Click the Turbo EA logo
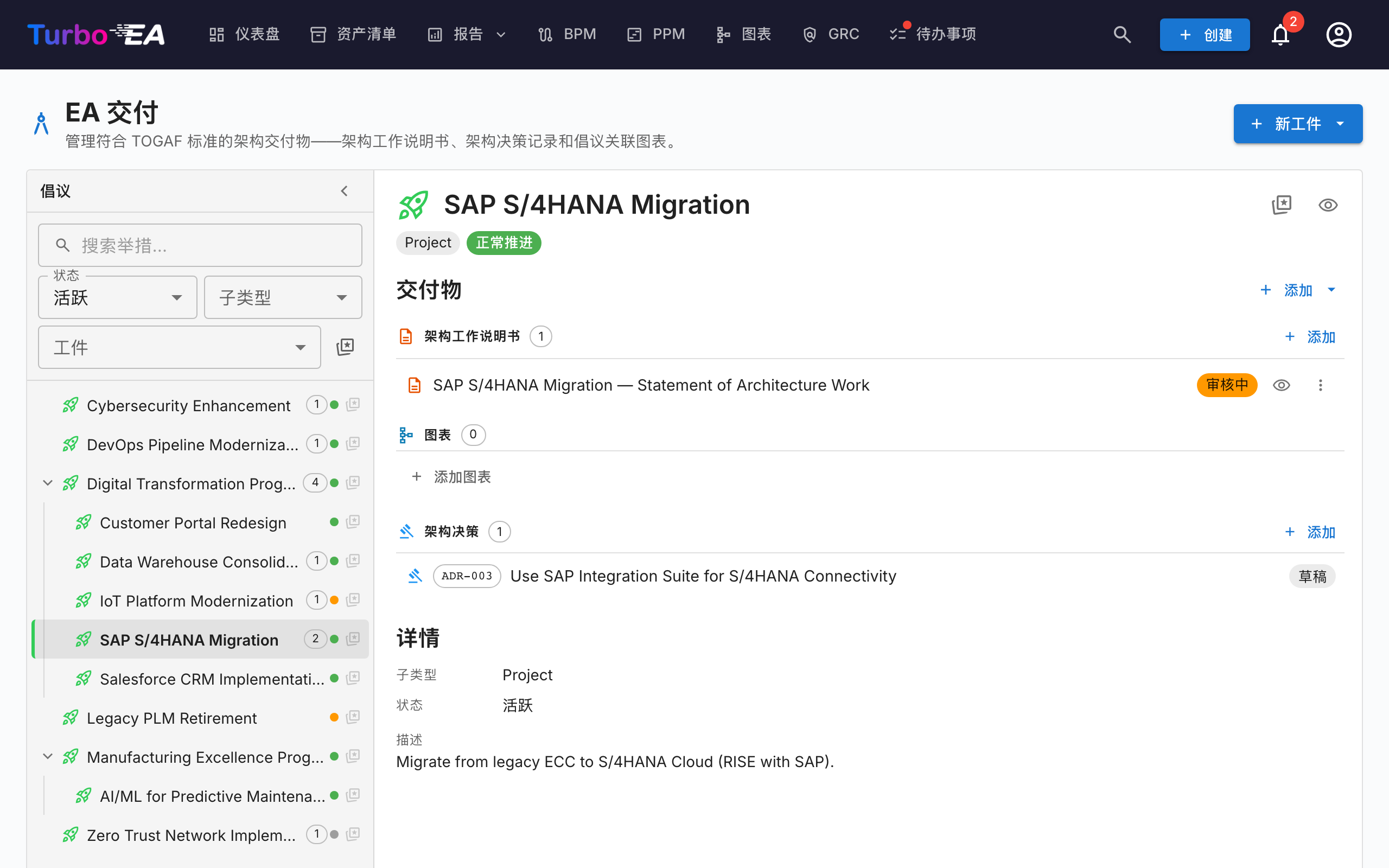The width and height of the screenshot is (1389, 868). (x=96, y=34)
